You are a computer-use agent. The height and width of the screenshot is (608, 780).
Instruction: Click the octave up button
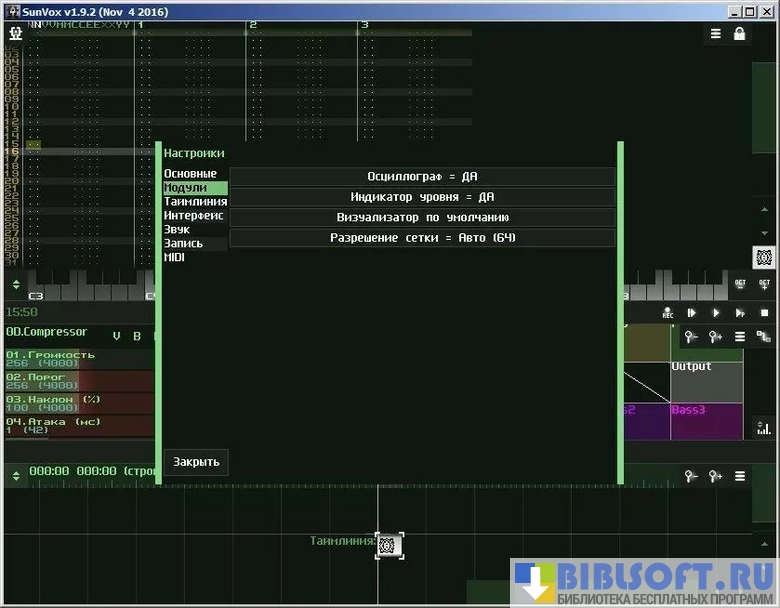pos(764,283)
